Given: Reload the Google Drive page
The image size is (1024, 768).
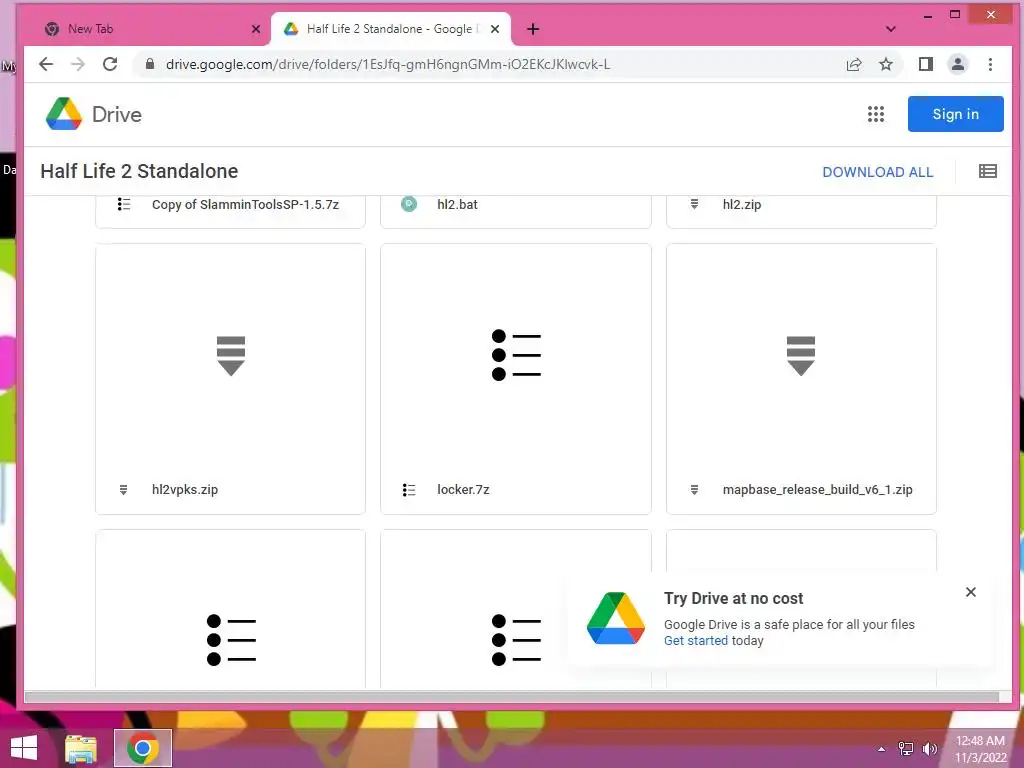Looking at the screenshot, I should pyautogui.click(x=110, y=64).
